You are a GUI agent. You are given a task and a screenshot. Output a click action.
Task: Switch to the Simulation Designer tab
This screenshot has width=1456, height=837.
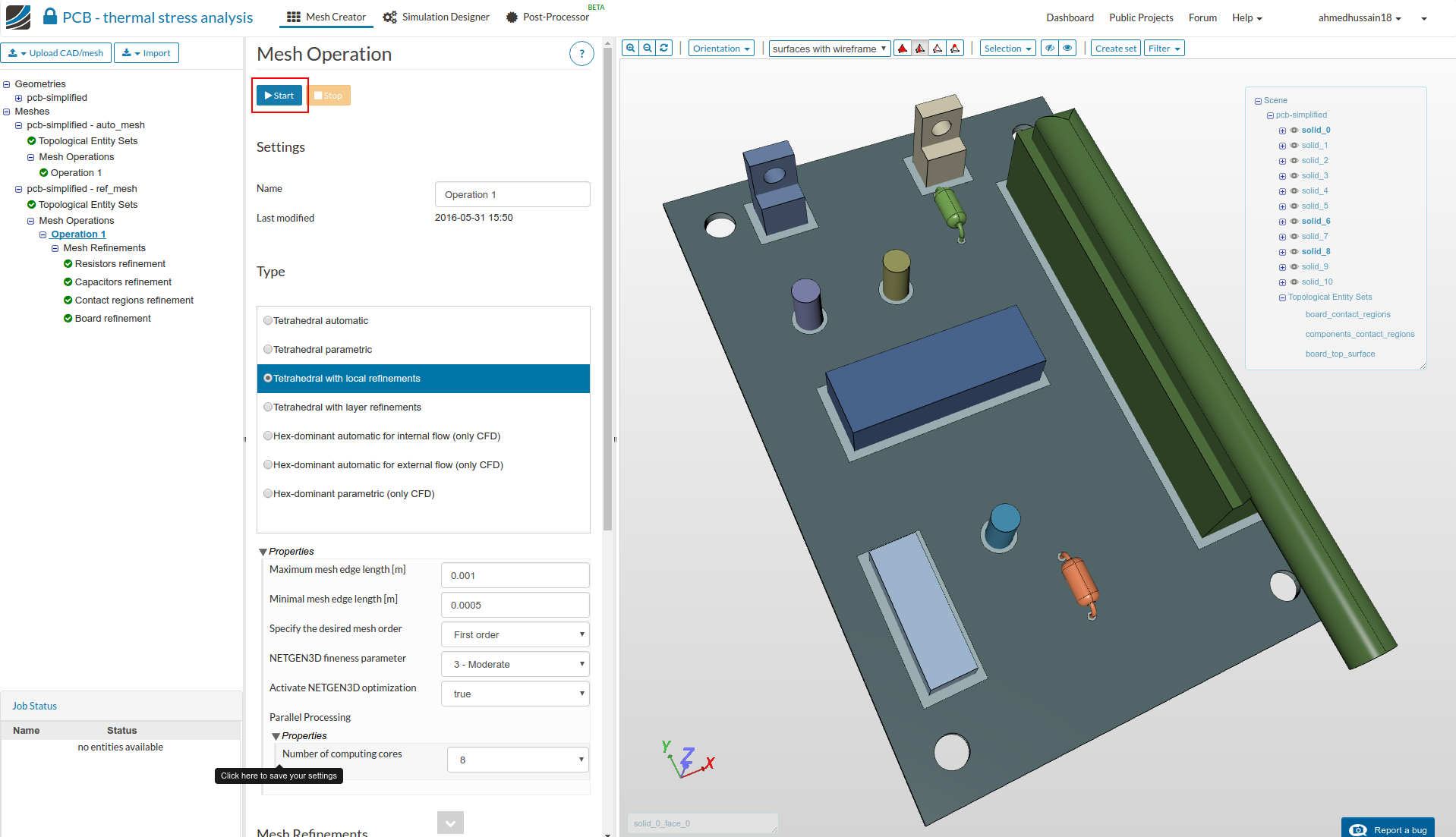click(x=436, y=17)
